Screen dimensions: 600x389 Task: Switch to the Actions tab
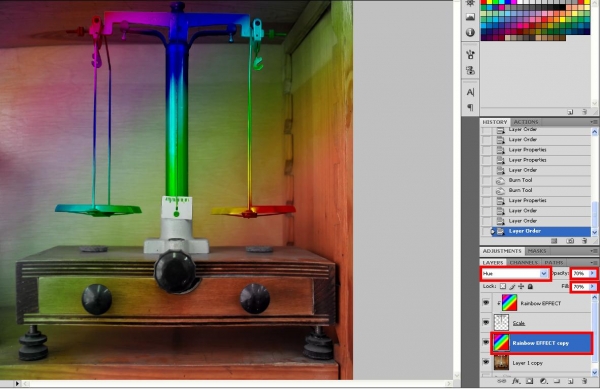point(526,122)
